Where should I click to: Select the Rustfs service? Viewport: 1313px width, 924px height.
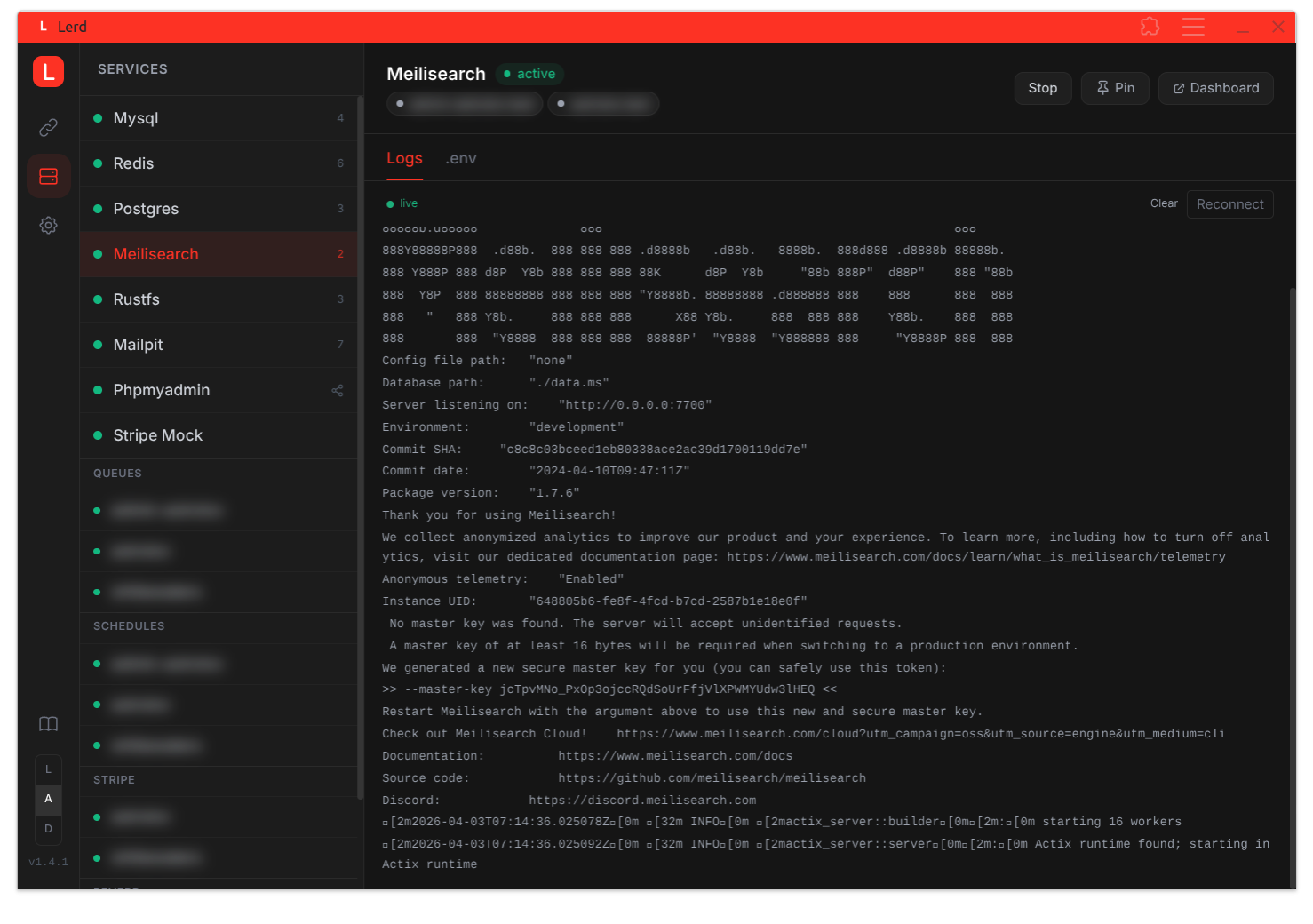[x=219, y=299]
